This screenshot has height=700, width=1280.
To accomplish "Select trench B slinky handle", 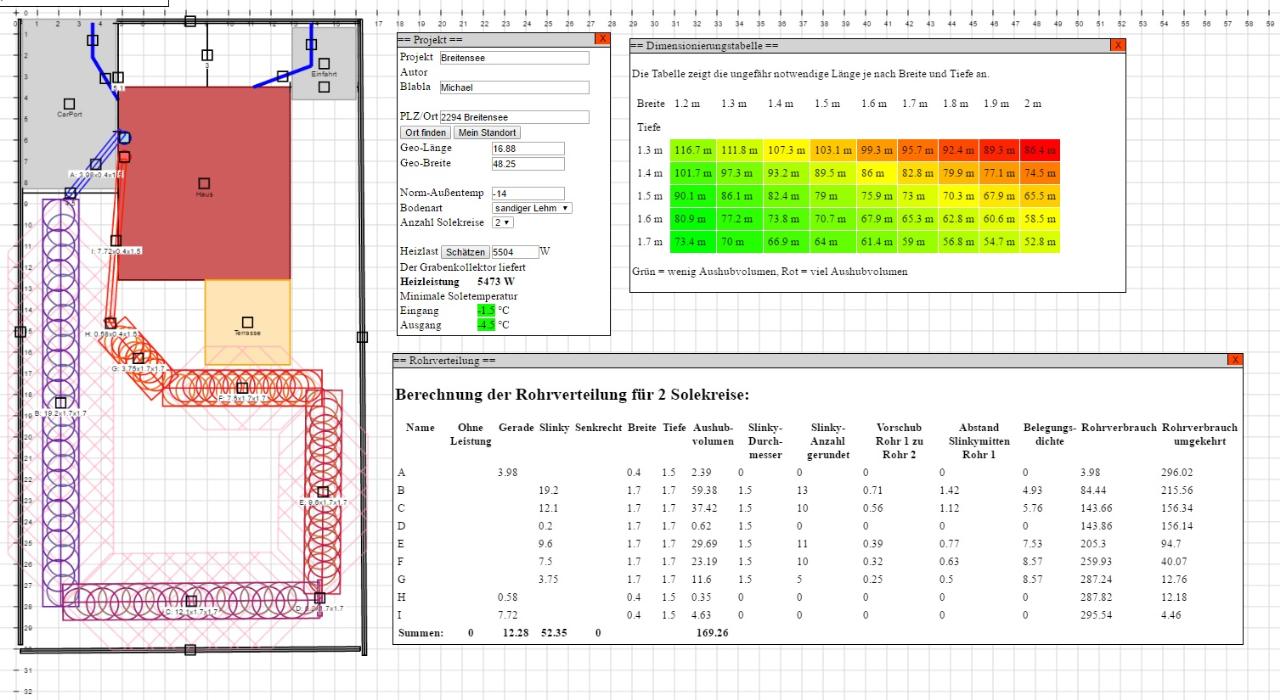I will [60, 402].
